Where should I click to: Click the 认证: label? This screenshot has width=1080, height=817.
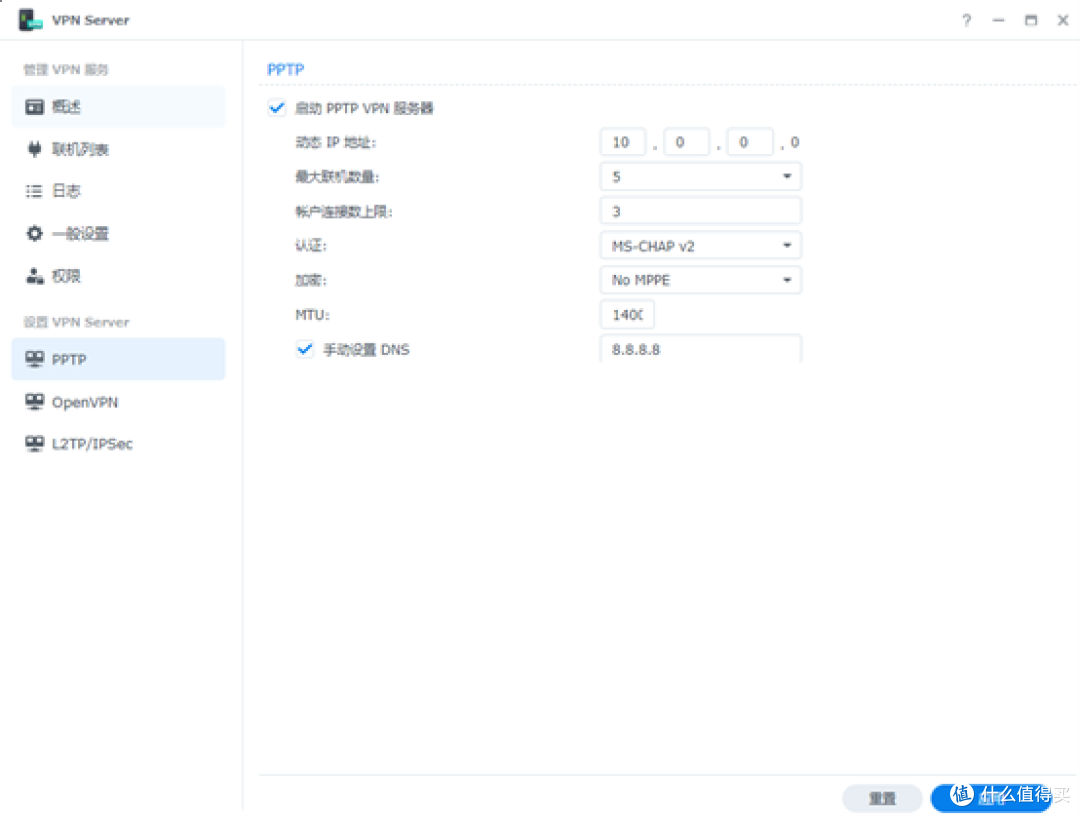coord(311,246)
